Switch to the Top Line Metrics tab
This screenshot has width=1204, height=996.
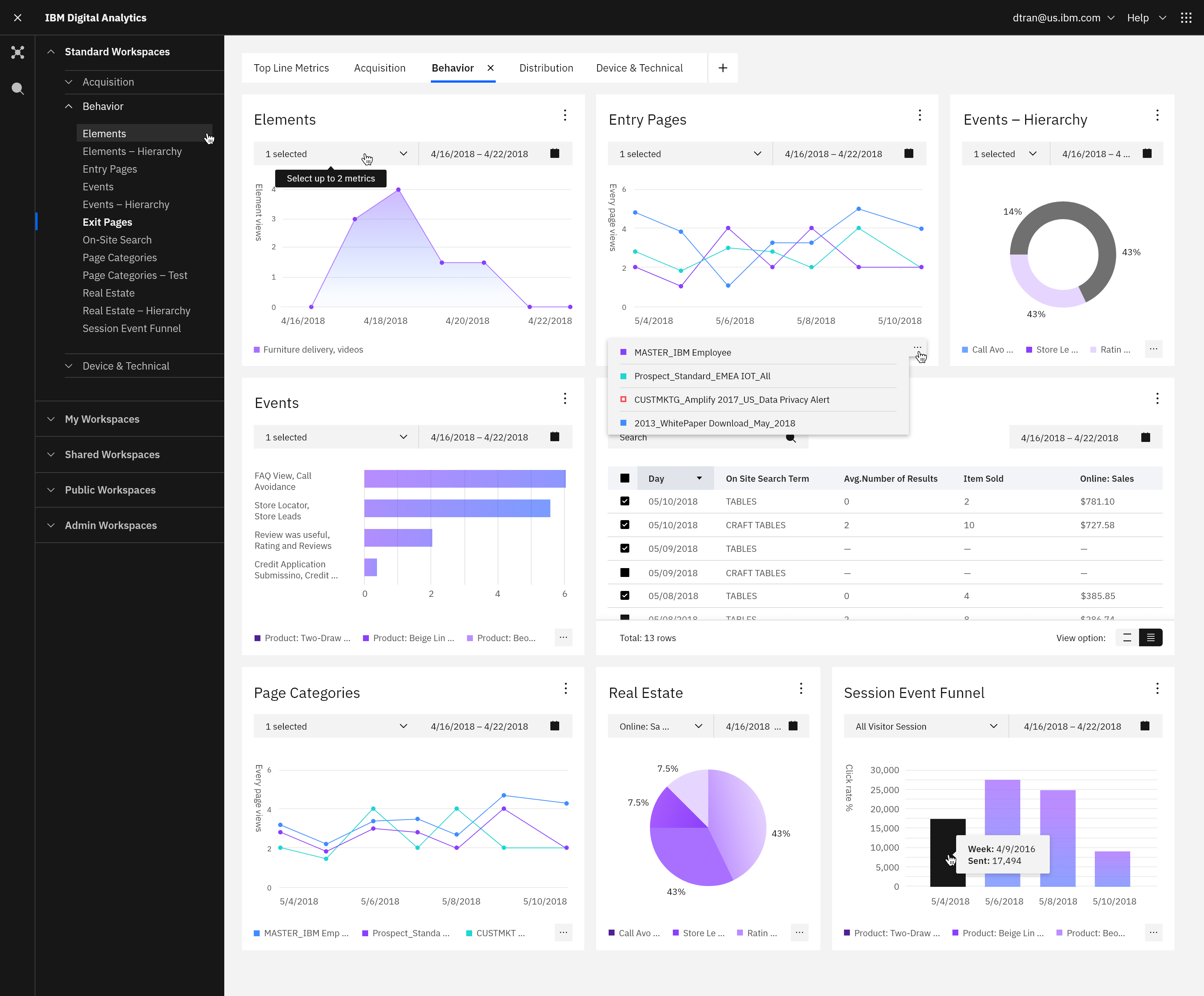point(291,68)
